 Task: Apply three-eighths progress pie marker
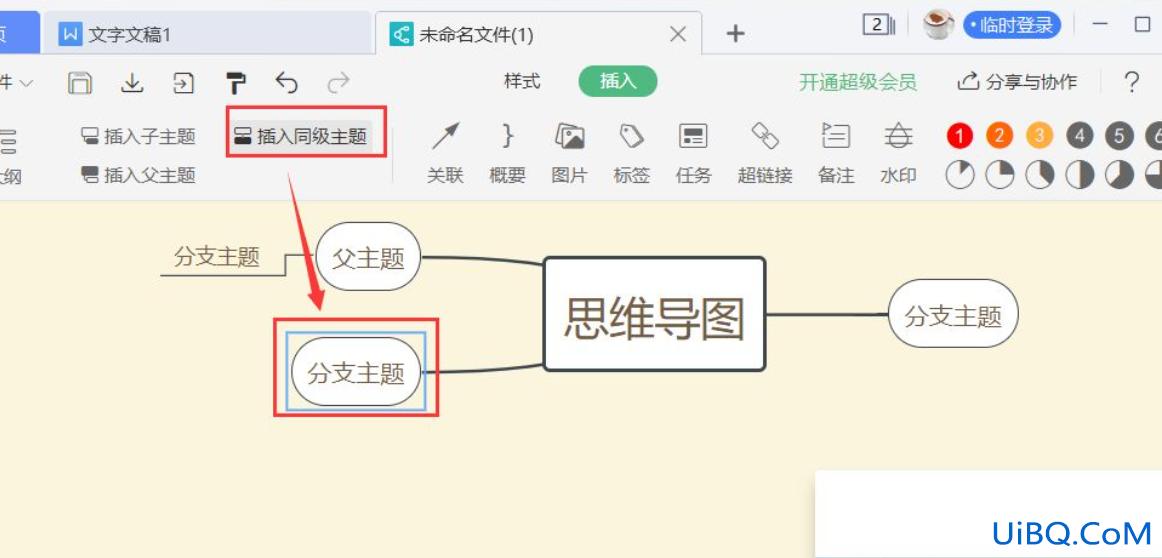[1040, 175]
